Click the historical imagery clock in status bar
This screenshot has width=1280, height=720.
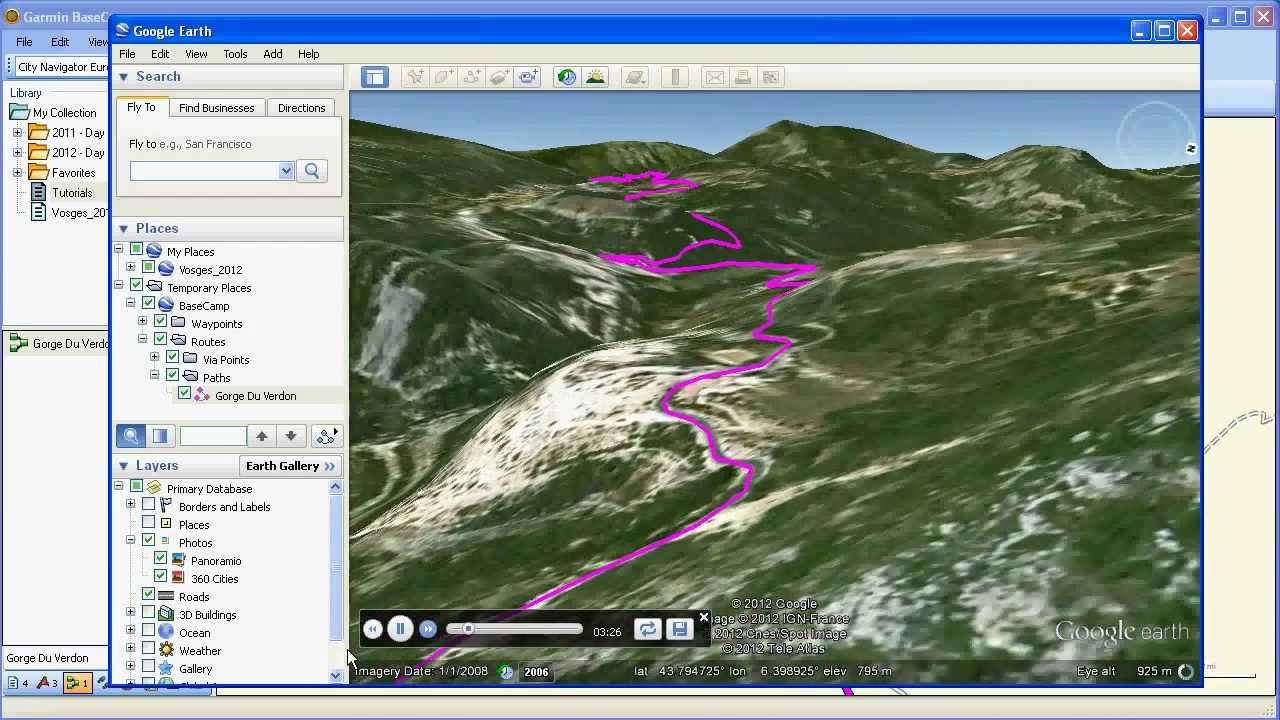pos(507,672)
